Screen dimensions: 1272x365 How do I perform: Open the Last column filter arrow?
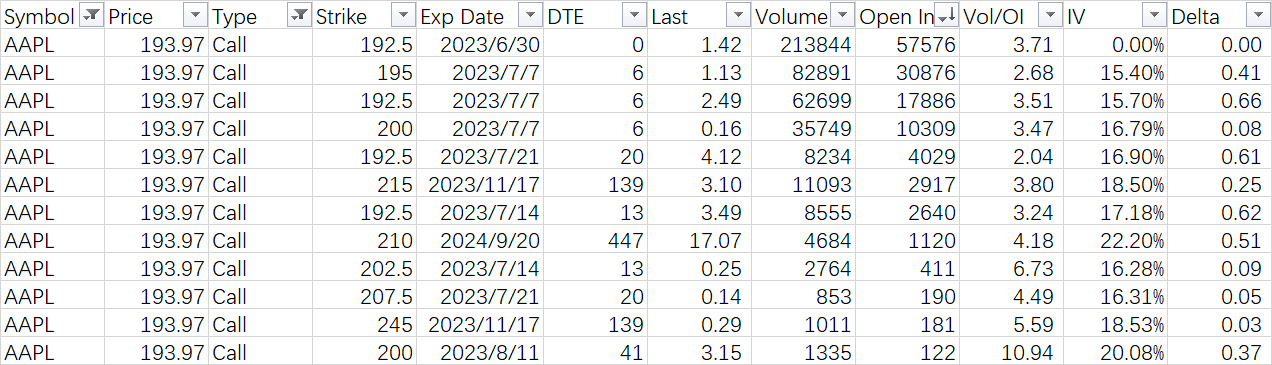pos(738,16)
